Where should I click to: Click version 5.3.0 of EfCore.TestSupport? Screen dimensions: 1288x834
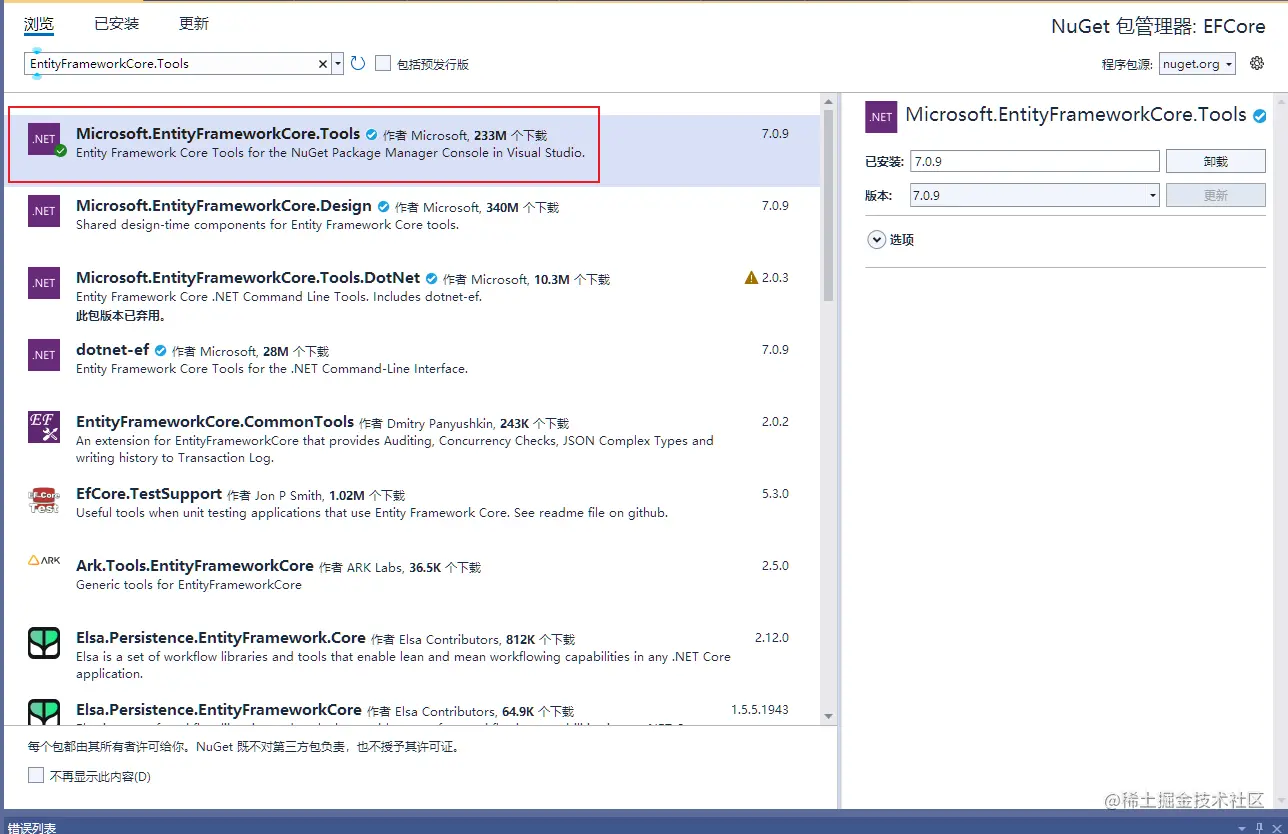[775, 493]
